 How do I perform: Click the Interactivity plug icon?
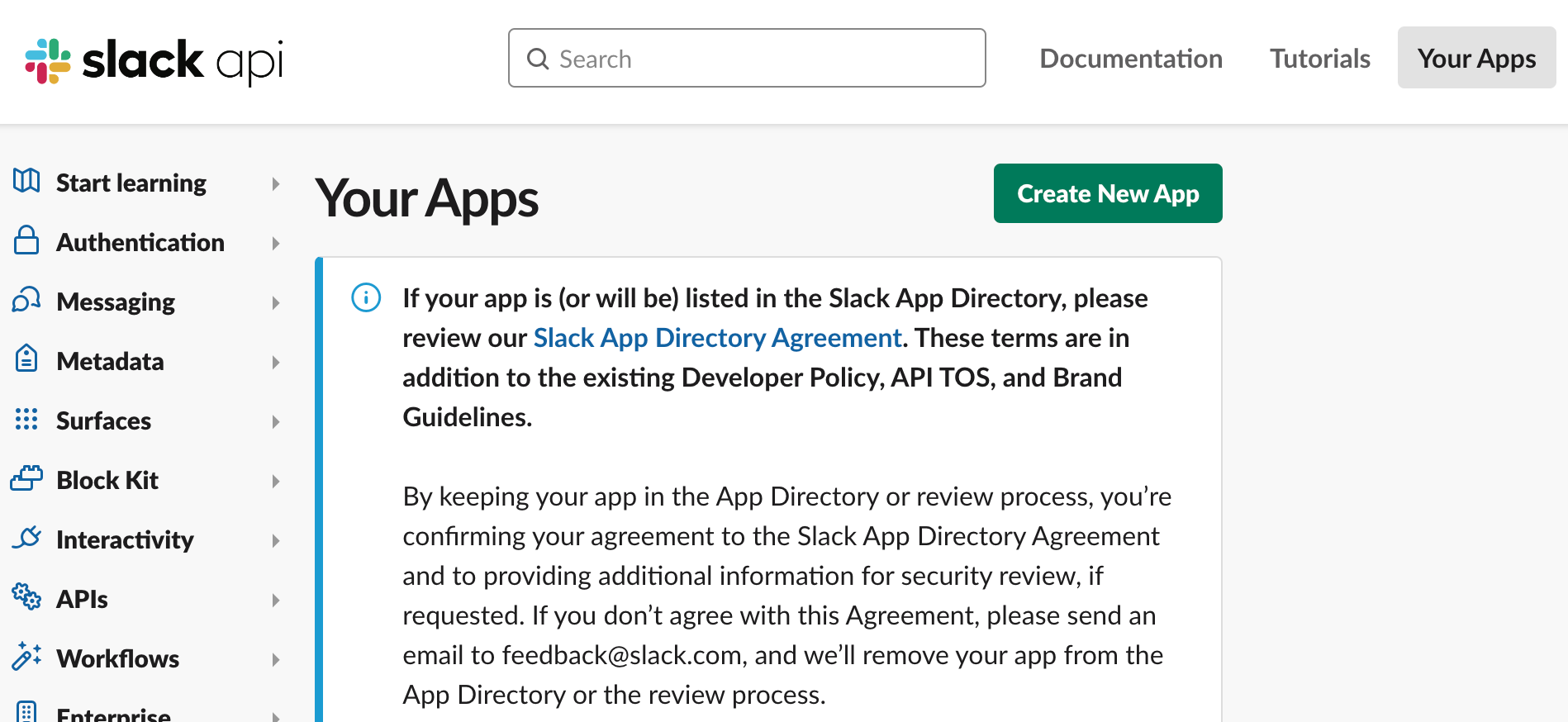click(26, 537)
